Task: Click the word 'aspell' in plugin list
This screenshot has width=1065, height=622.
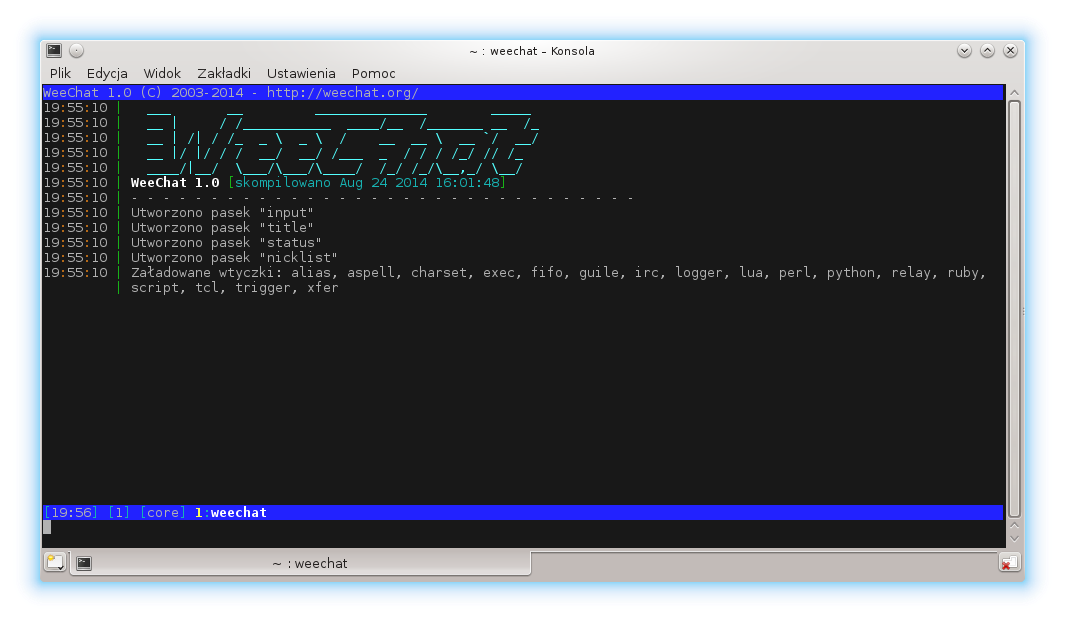Action: (371, 272)
